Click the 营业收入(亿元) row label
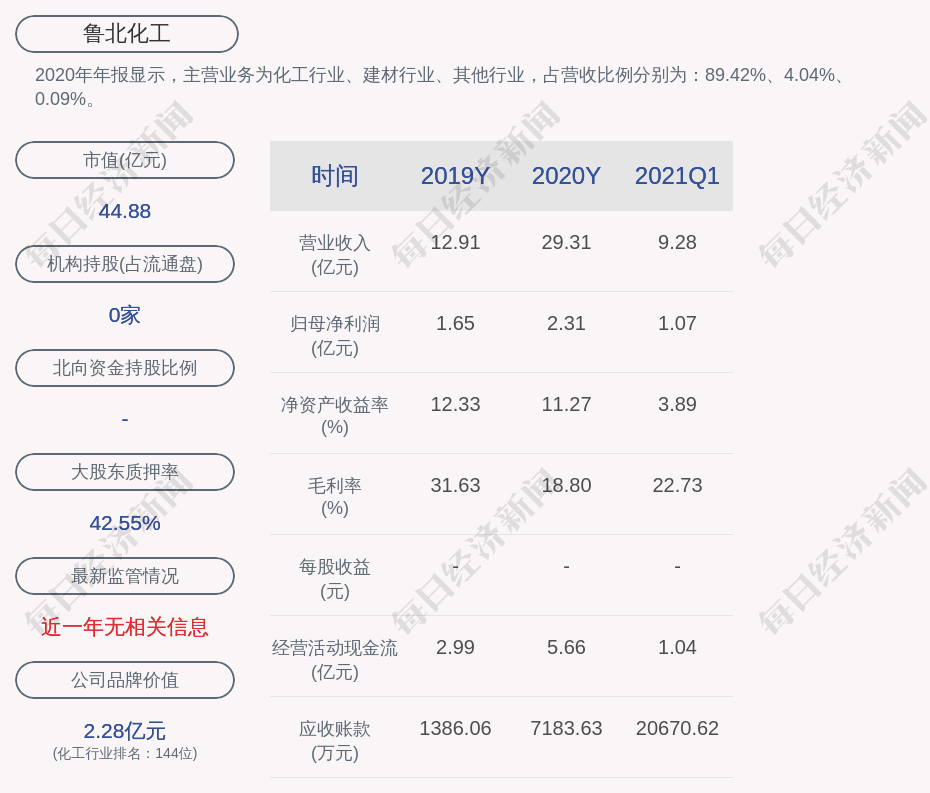 [335, 254]
